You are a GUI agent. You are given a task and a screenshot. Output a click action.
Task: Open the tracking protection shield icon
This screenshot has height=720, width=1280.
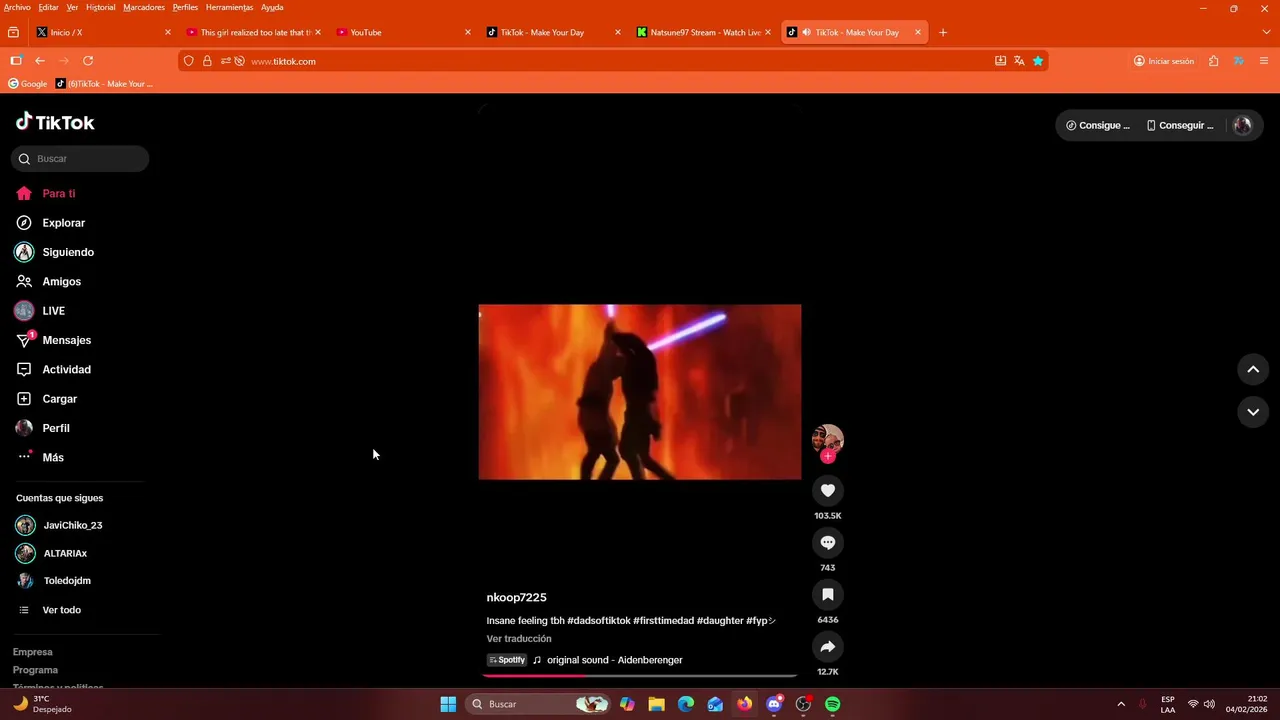coord(189,61)
